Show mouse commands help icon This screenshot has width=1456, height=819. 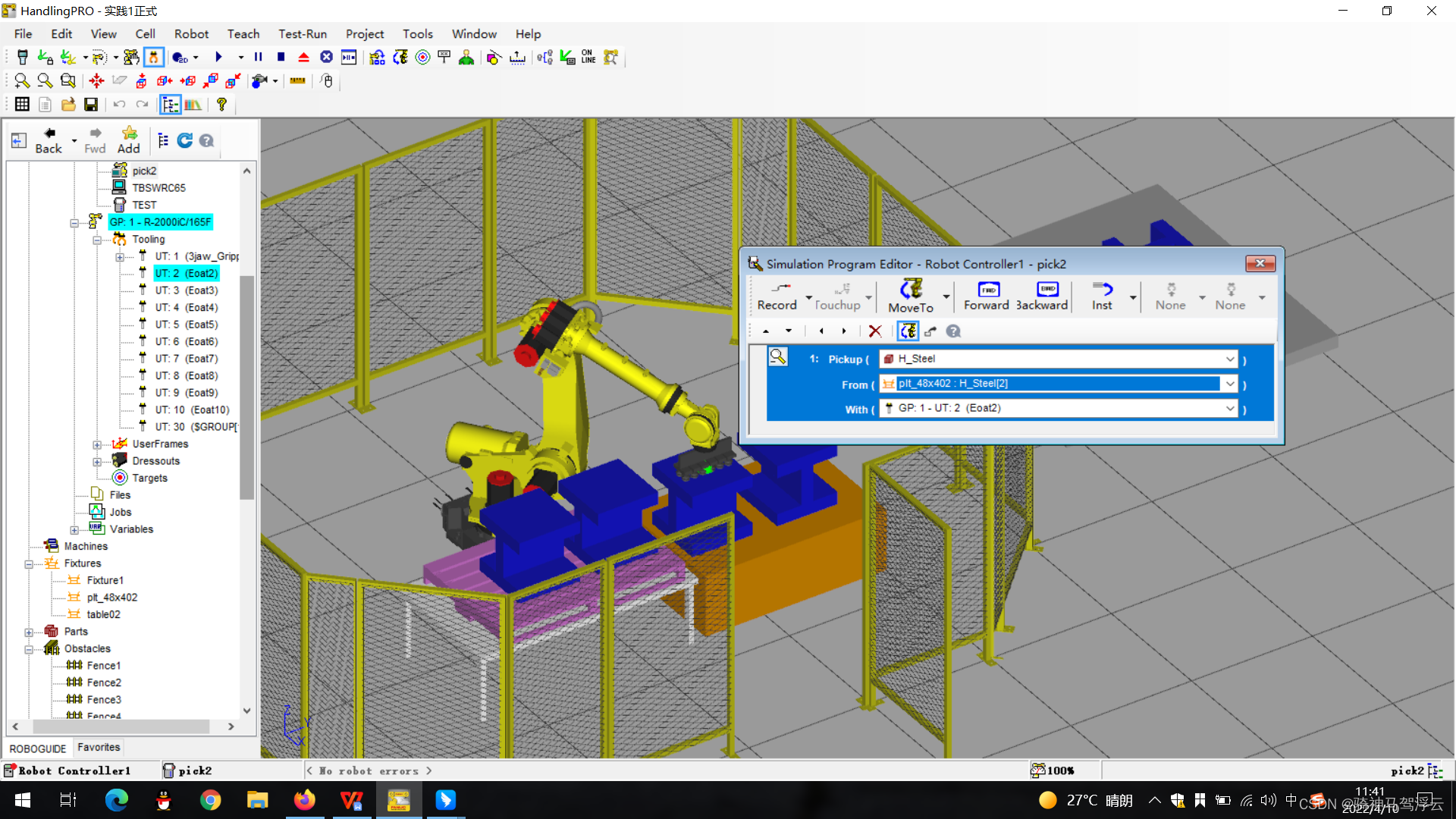pyautogui.click(x=328, y=81)
